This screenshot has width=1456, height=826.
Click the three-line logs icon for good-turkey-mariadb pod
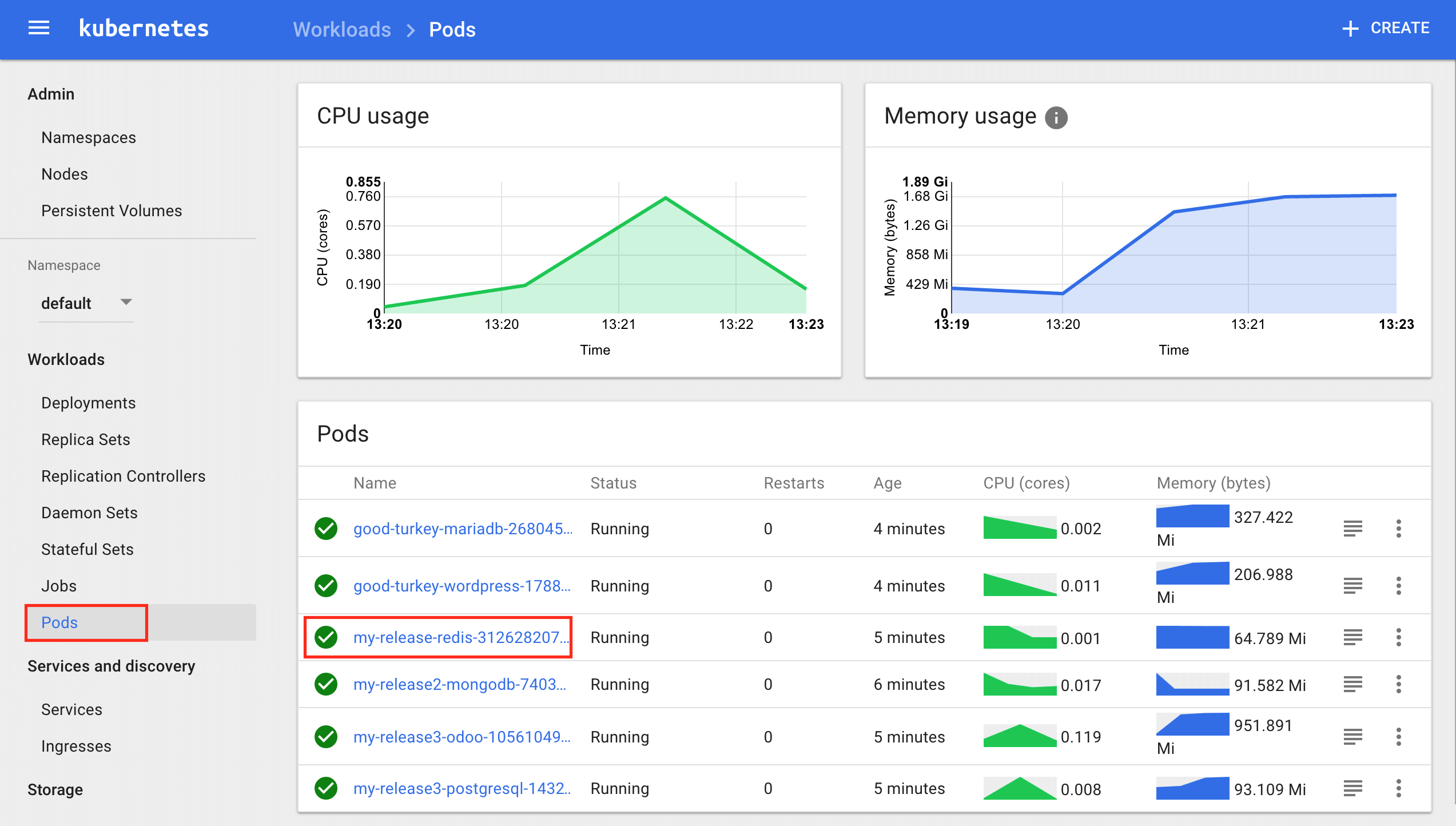tap(1353, 527)
